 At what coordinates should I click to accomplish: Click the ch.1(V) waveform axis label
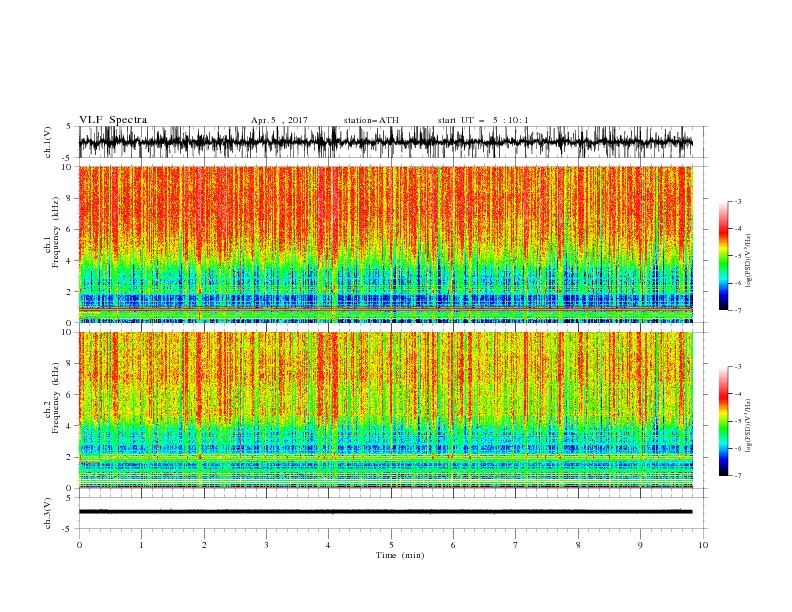[48, 142]
